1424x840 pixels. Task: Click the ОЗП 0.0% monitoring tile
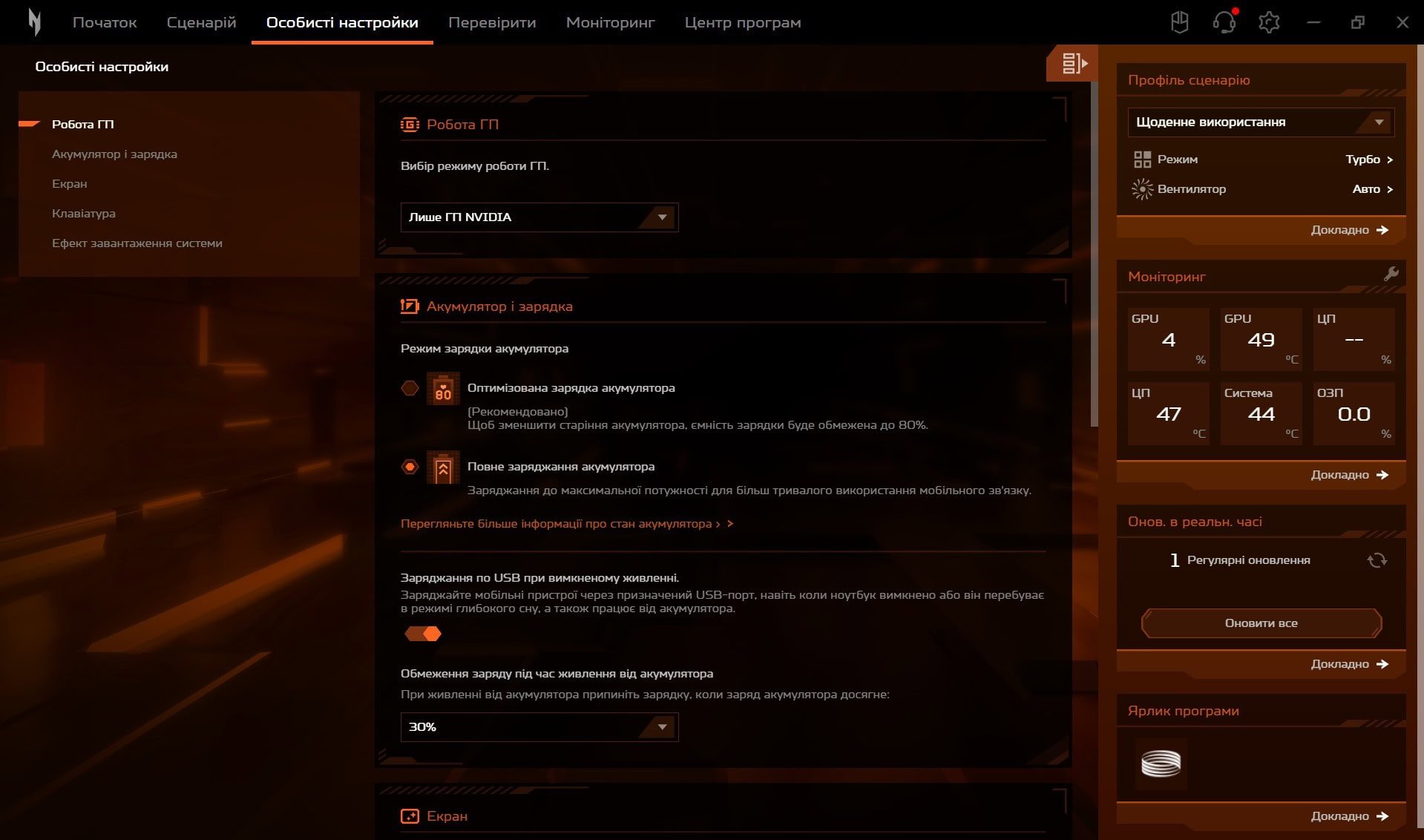[x=1354, y=413]
